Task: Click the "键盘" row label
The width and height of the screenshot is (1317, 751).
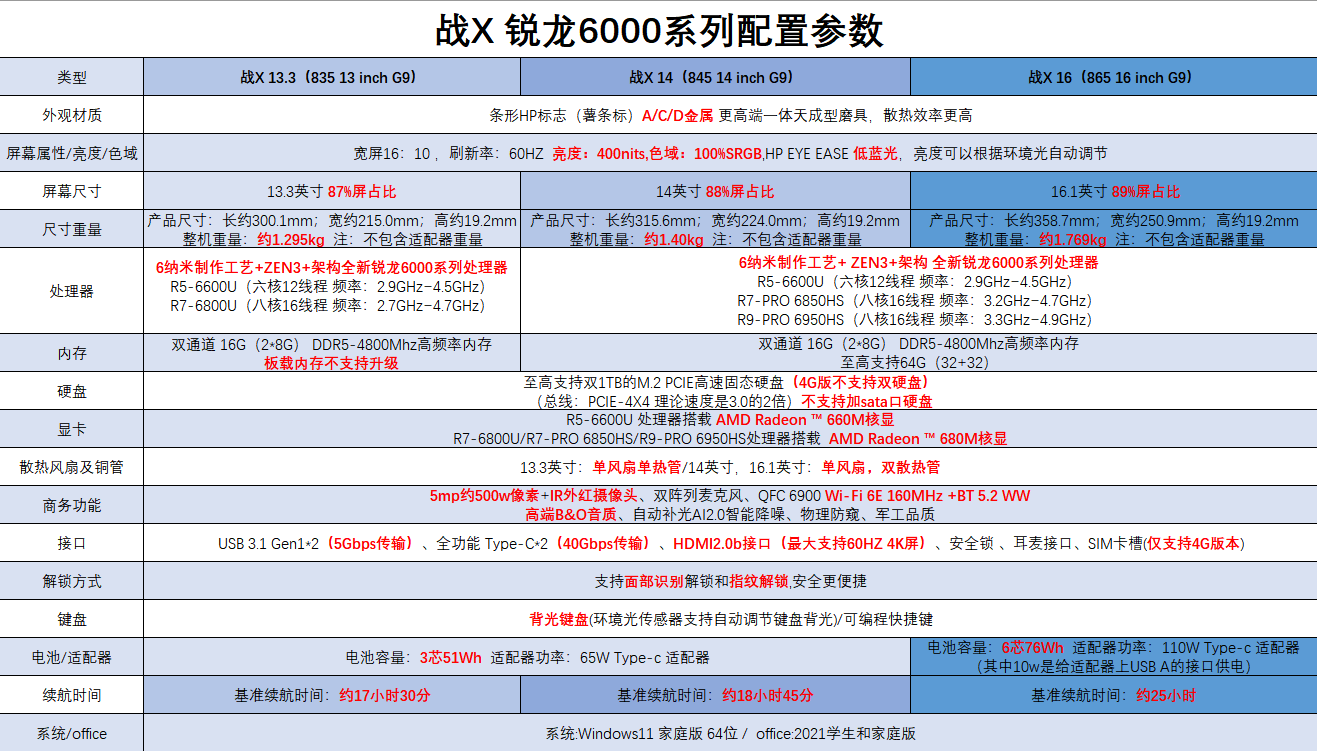Action: 72,619
